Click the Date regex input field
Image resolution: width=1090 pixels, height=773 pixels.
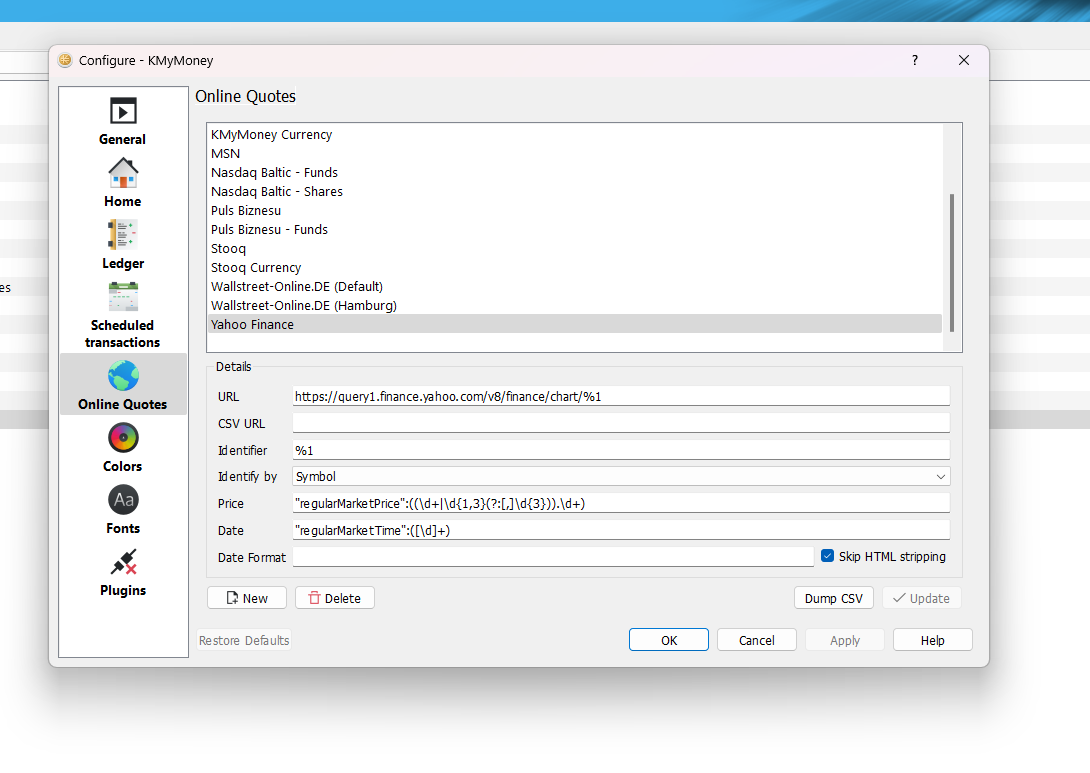pyautogui.click(x=621, y=530)
